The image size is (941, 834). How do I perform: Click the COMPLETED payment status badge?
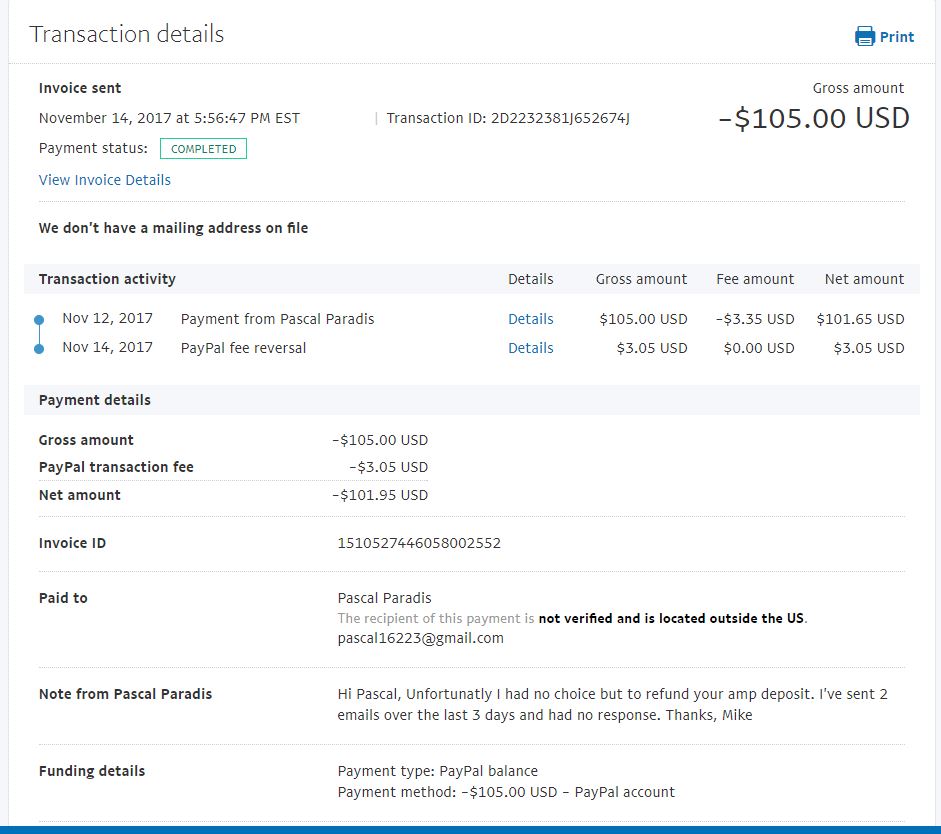[x=203, y=149]
